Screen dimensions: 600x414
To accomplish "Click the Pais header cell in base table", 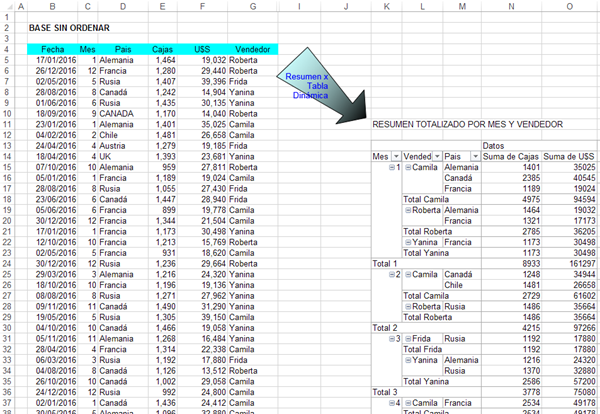I will coord(123,49).
